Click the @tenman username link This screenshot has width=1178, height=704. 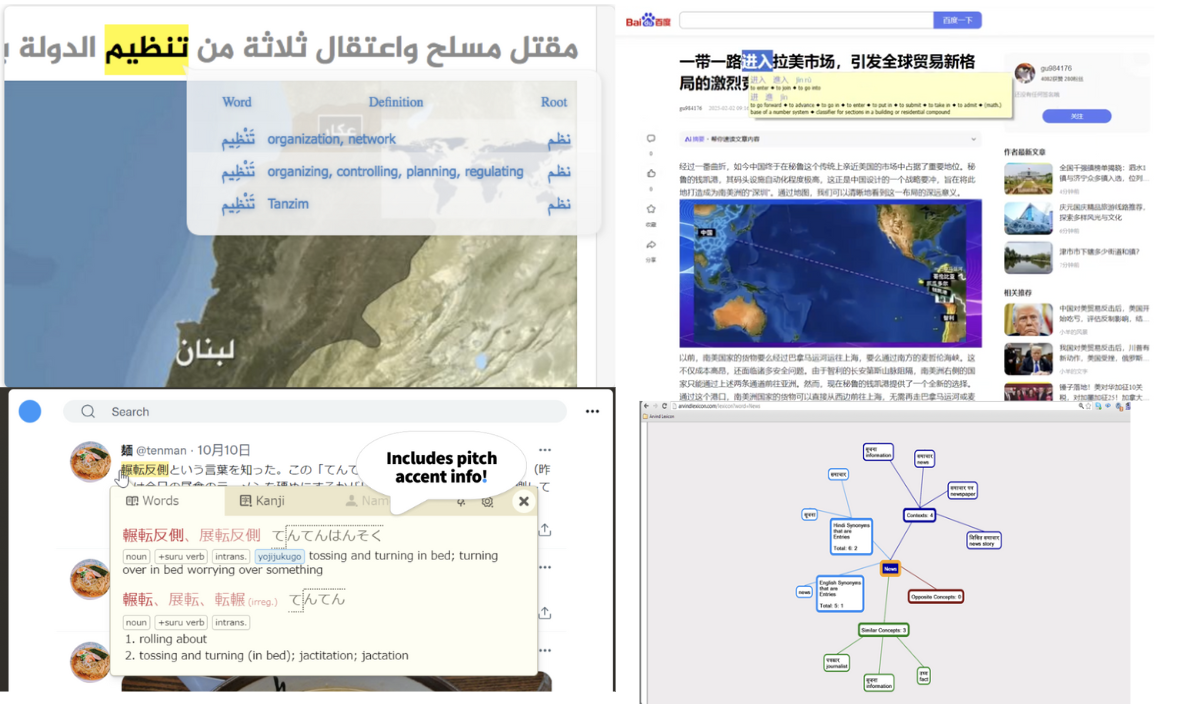(161, 450)
